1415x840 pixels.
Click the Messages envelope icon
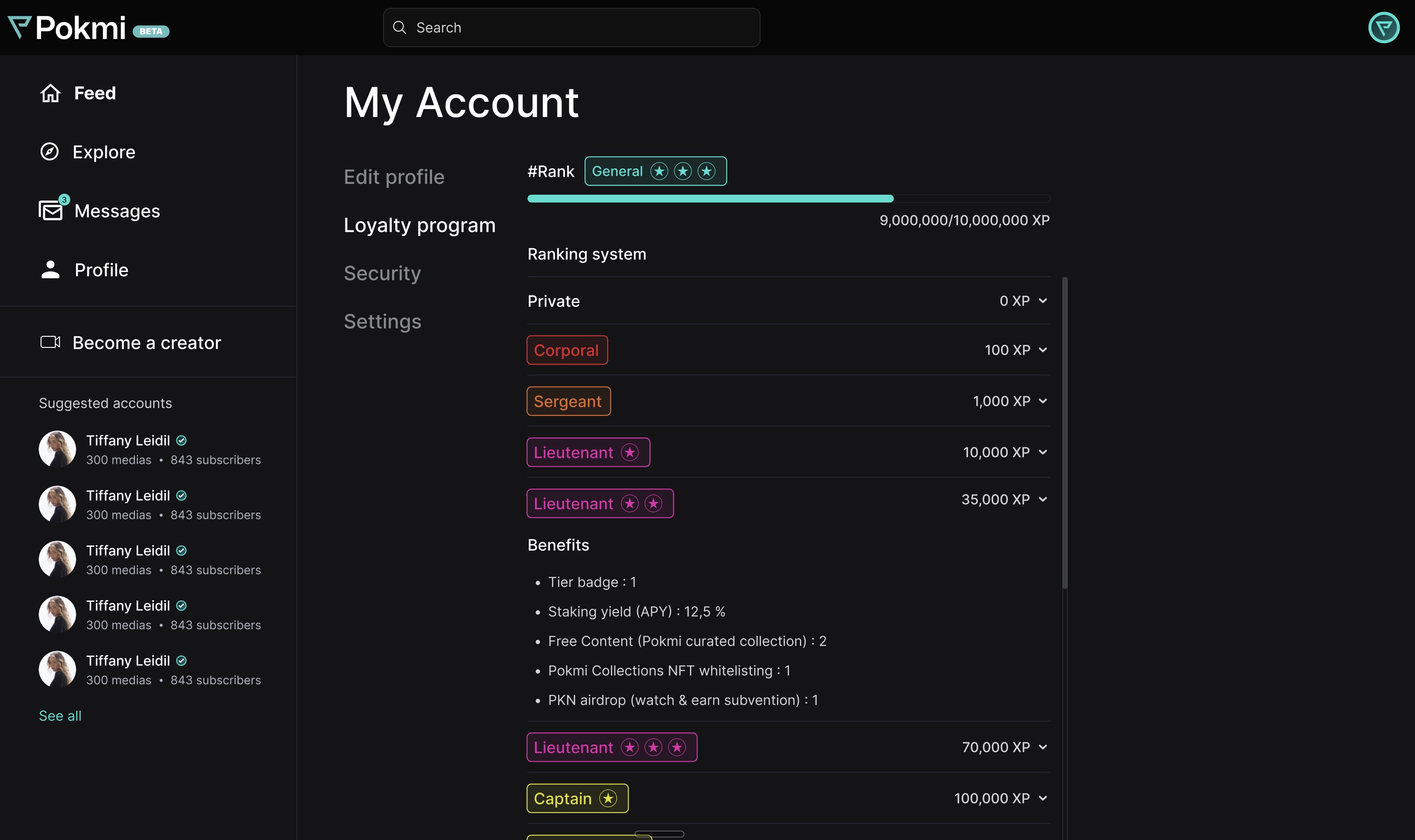point(51,210)
